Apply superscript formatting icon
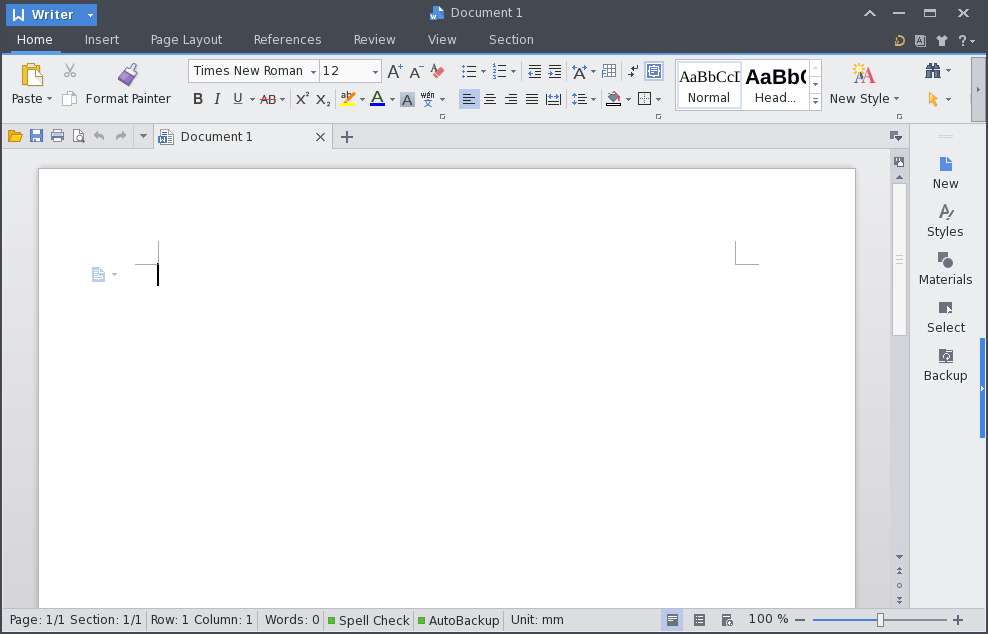 (x=302, y=99)
